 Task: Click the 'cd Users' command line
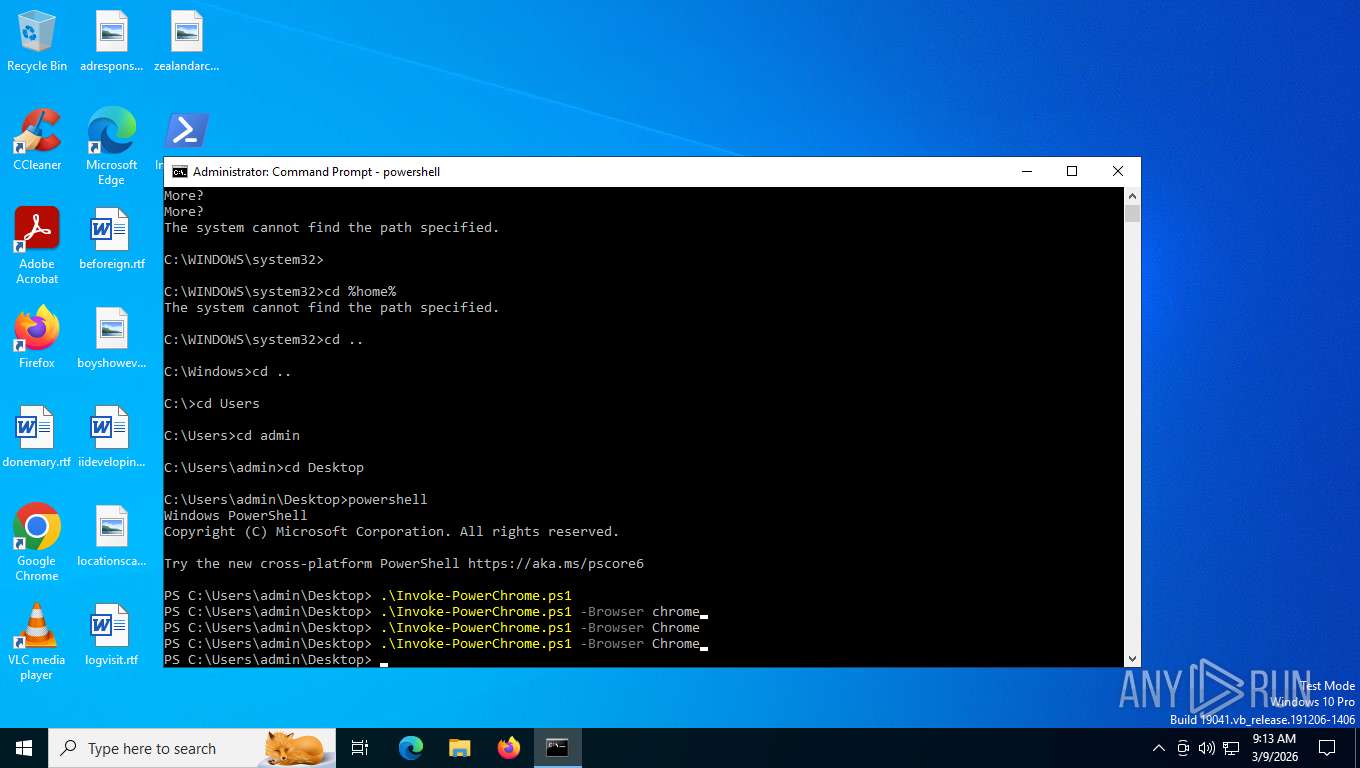click(x=212, y=404)
